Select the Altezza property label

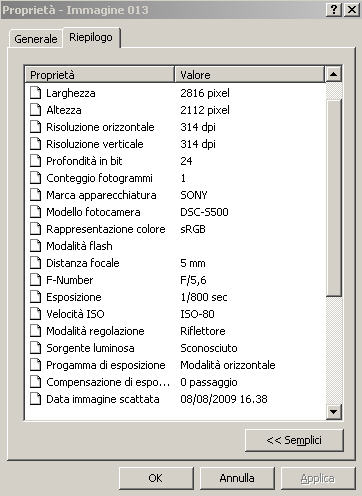tap(64, 110)
